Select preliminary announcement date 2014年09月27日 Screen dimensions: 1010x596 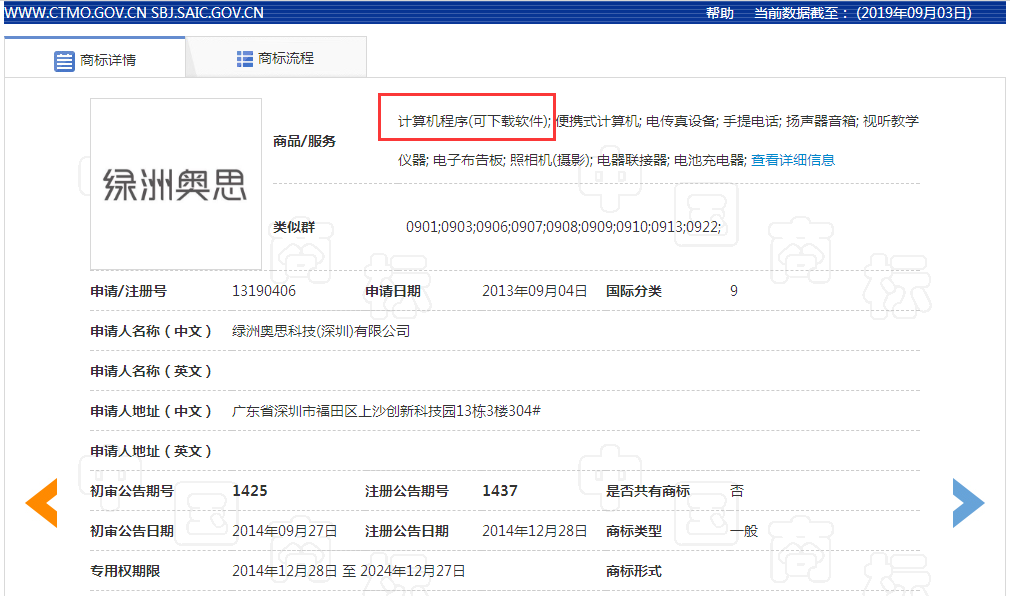click(285, 531)
